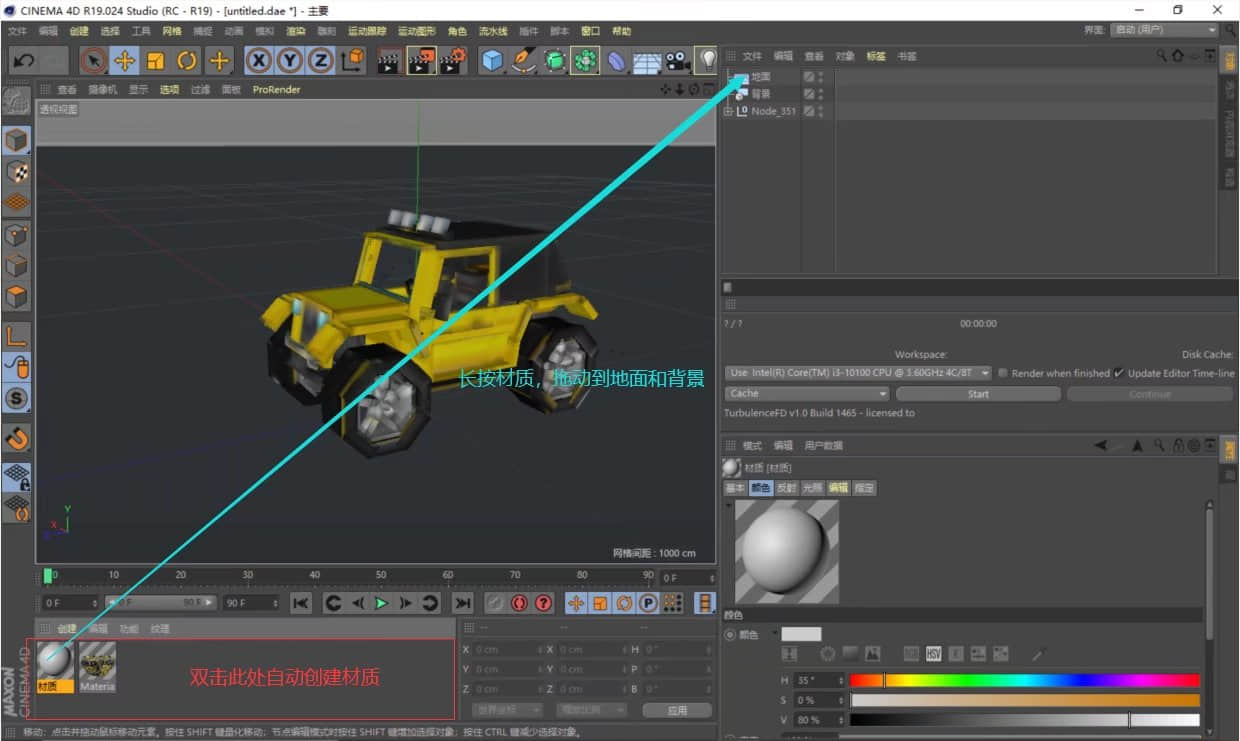Viewport: 1240px width, 741px height.
Task: Click the play forward button on timeline
Action: 381,603
